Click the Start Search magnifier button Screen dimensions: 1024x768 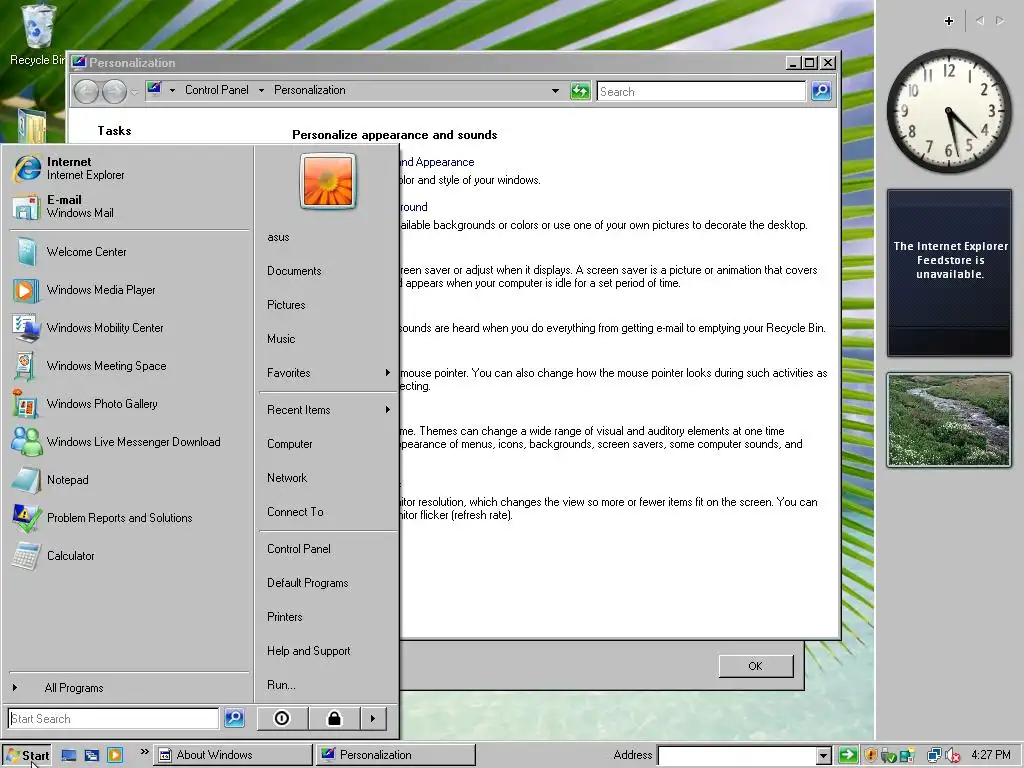pyautogui.click(x=234, y=718)
